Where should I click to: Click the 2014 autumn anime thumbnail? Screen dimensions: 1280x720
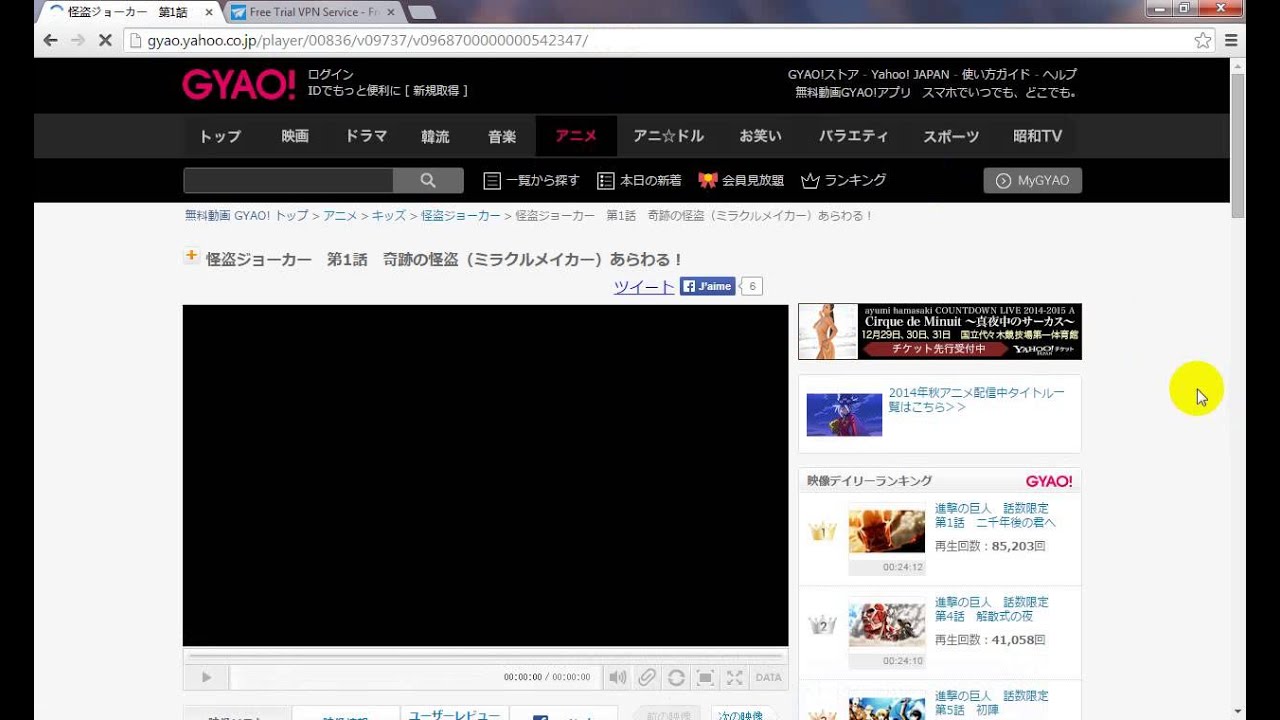(x=844, y=414)
